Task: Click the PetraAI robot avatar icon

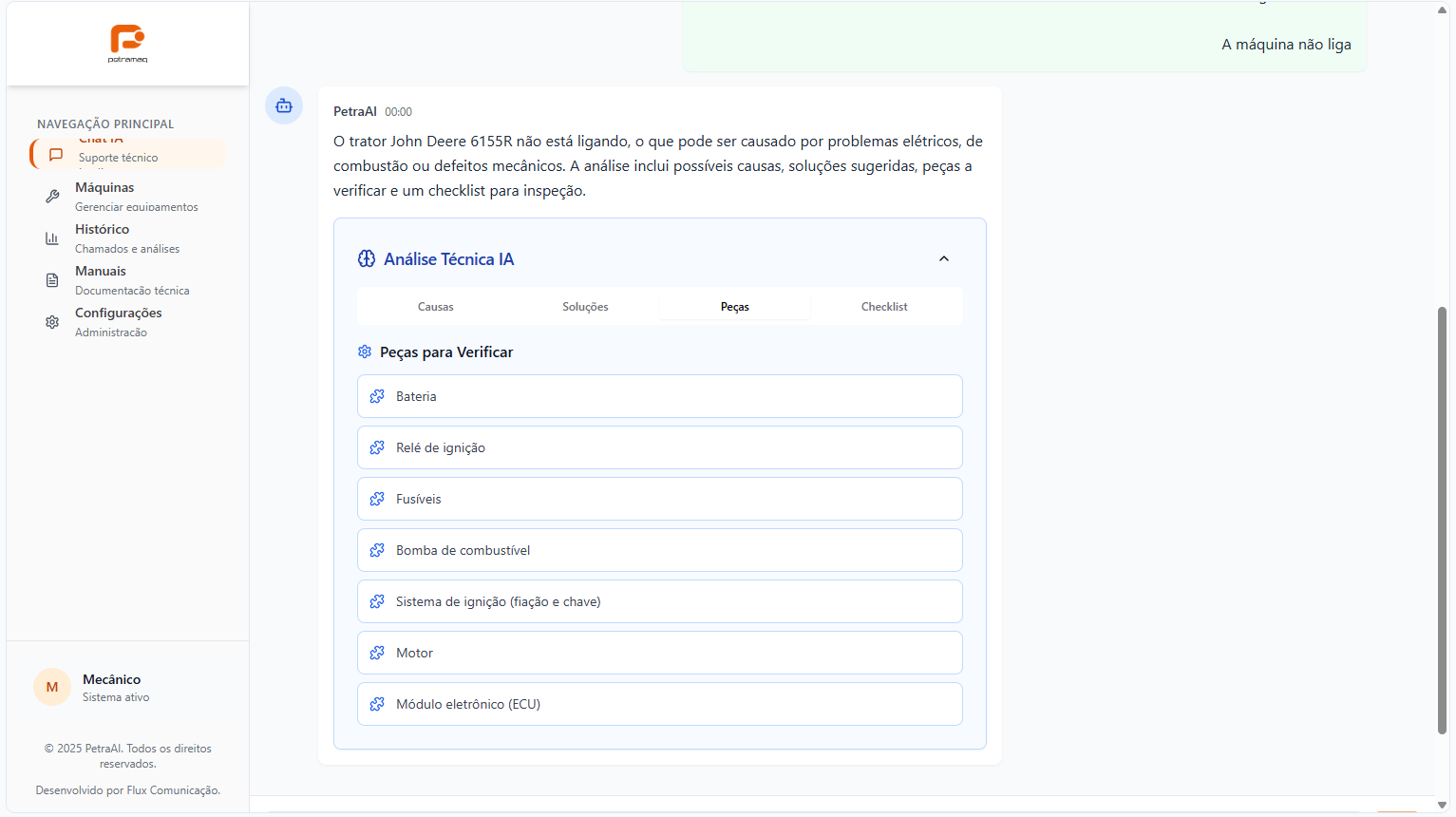Action: coord(284,105)
